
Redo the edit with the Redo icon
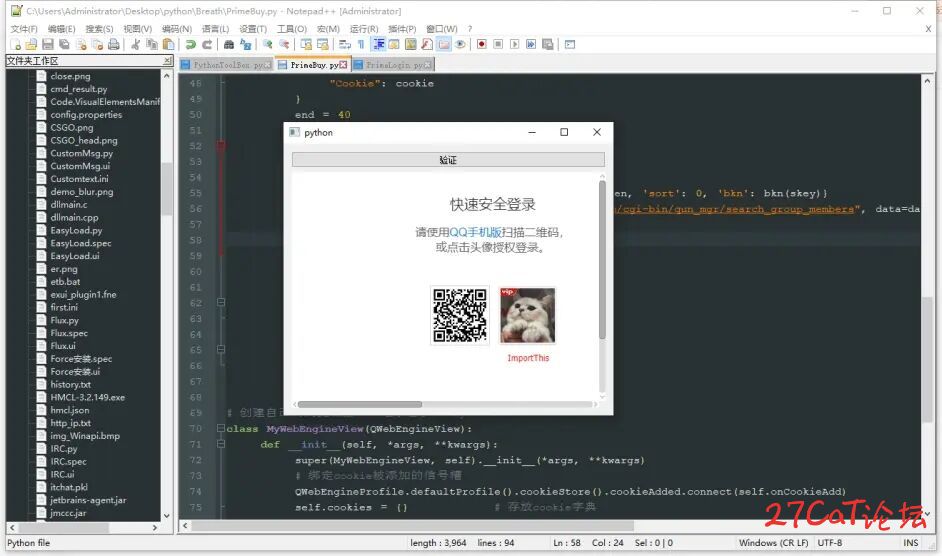207,44
